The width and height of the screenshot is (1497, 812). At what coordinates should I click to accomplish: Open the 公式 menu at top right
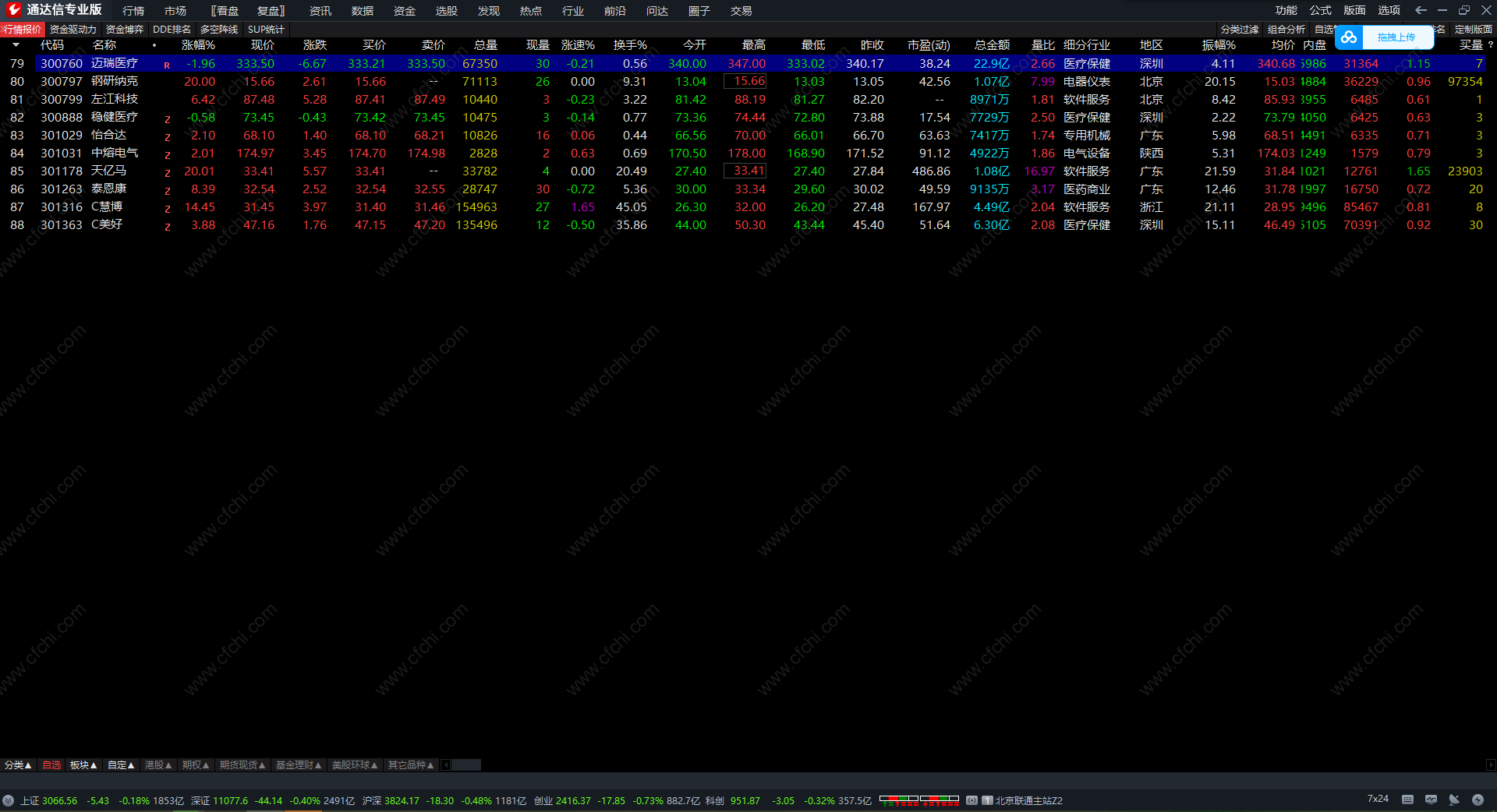1321,10
